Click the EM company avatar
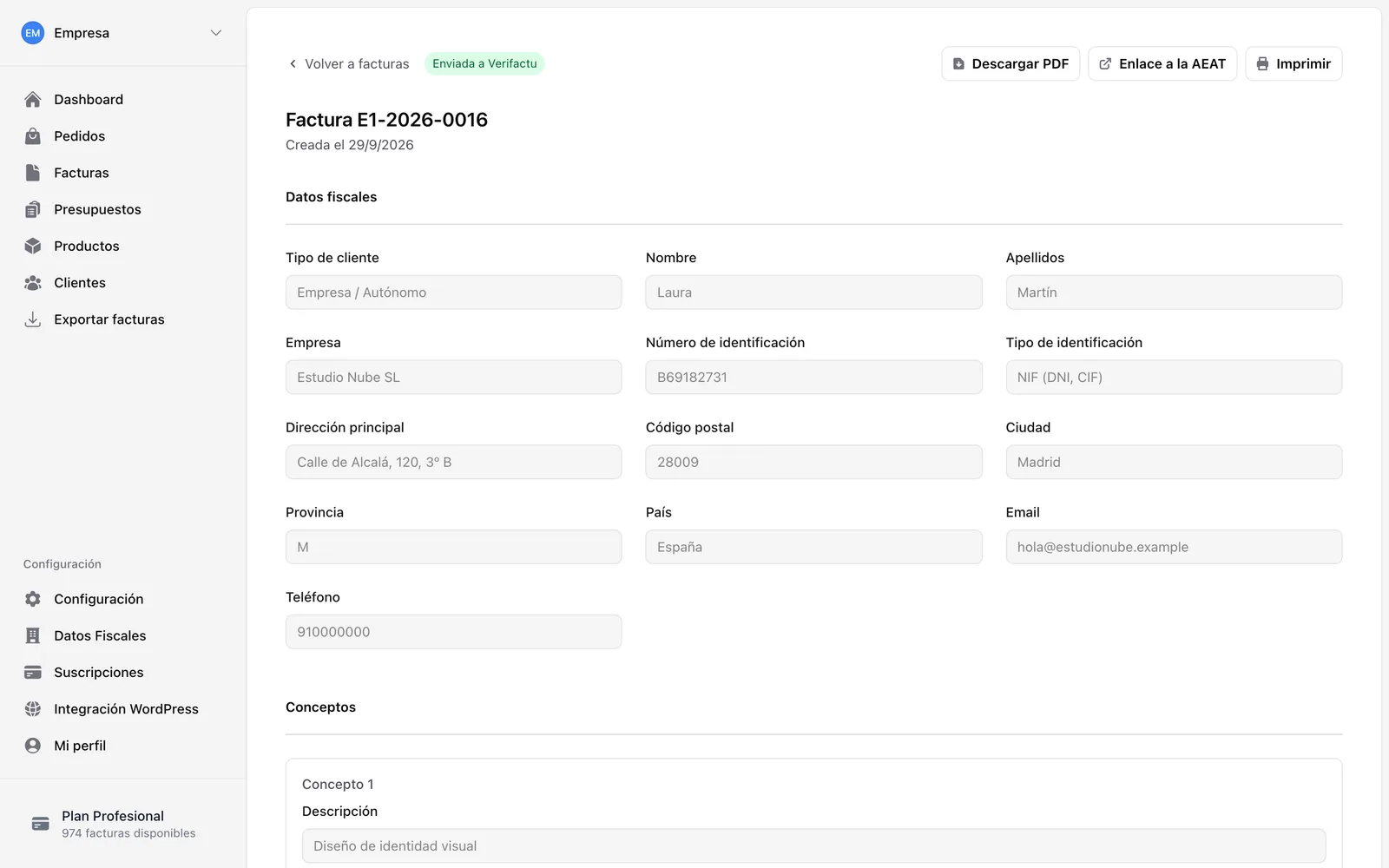The image size is (1389, 868). (33, 33)
